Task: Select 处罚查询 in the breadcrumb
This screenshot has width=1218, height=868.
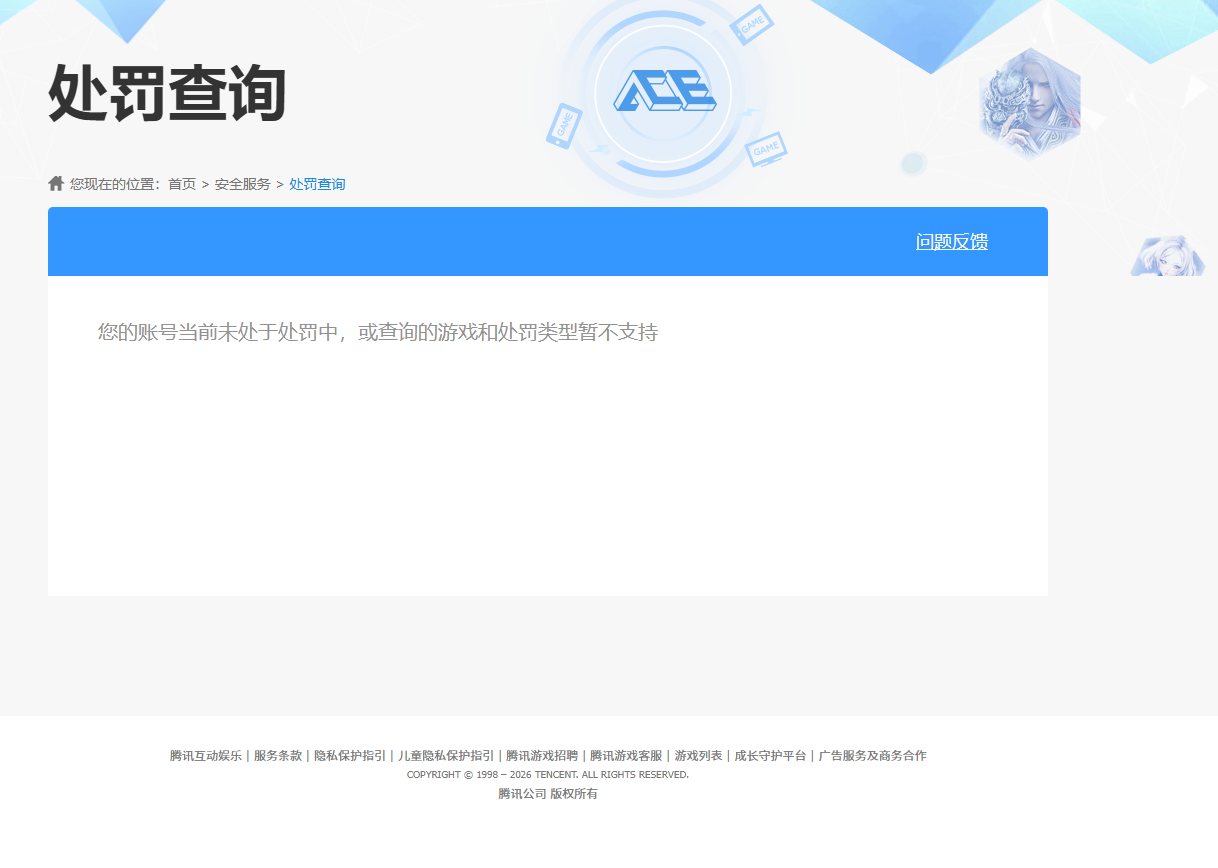Action: (316, 184)
